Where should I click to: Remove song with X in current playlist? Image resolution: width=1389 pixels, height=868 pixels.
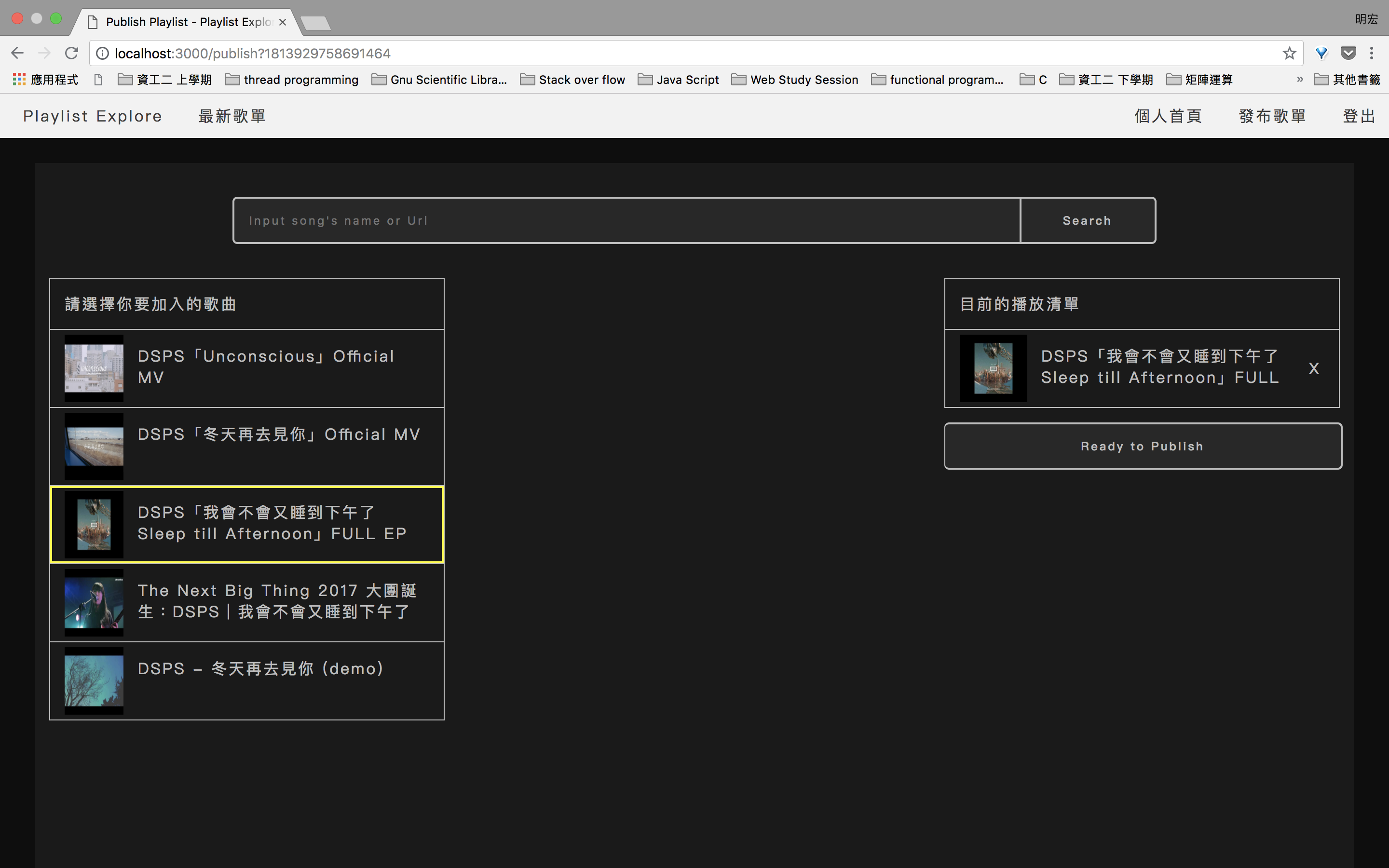pyautogui.click(x=1313, y=368)
